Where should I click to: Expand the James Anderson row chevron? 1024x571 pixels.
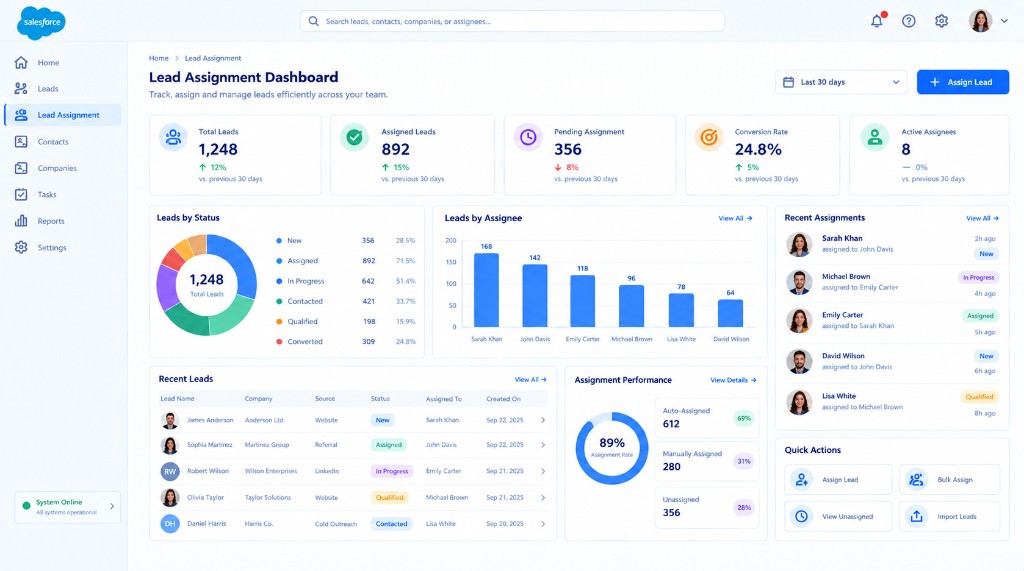pyautogui.click(x=543, y=420)
